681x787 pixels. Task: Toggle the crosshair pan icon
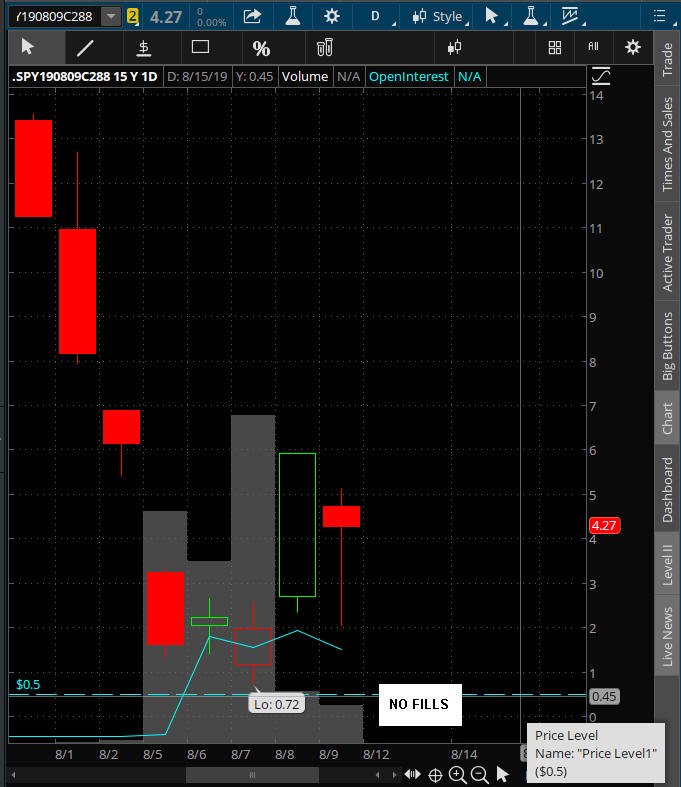click(x=435, y=775)
